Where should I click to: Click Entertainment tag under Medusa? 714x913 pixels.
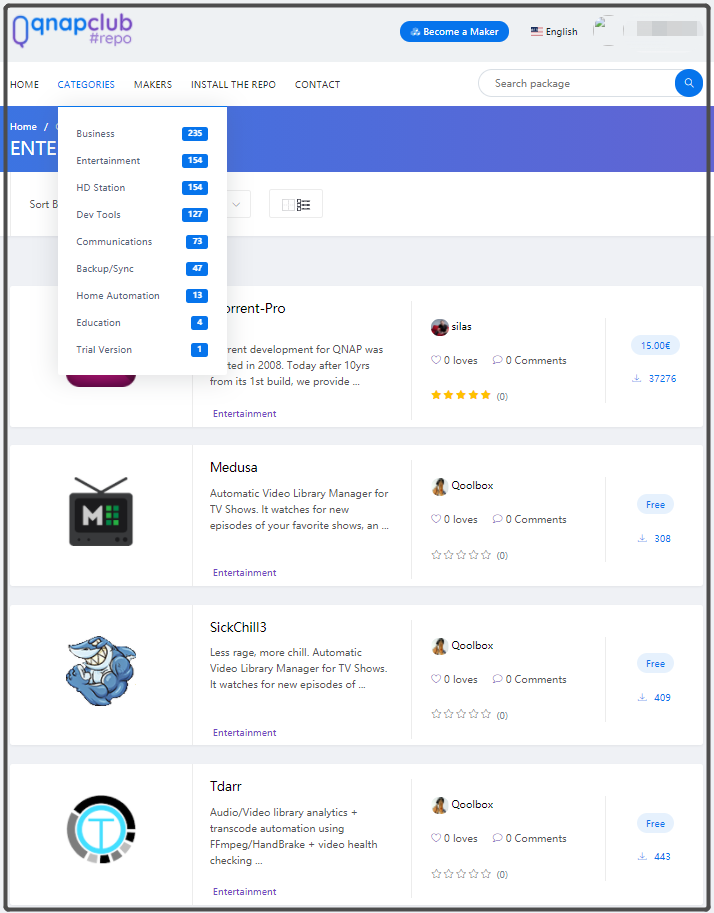click(245, 572)
